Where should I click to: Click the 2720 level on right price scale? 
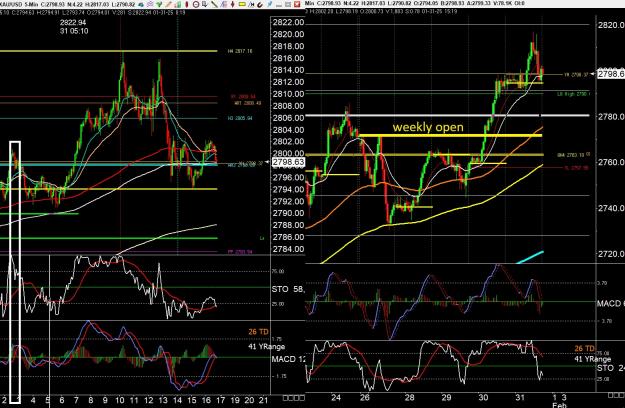pyautogui.click(x=611, y=254)
